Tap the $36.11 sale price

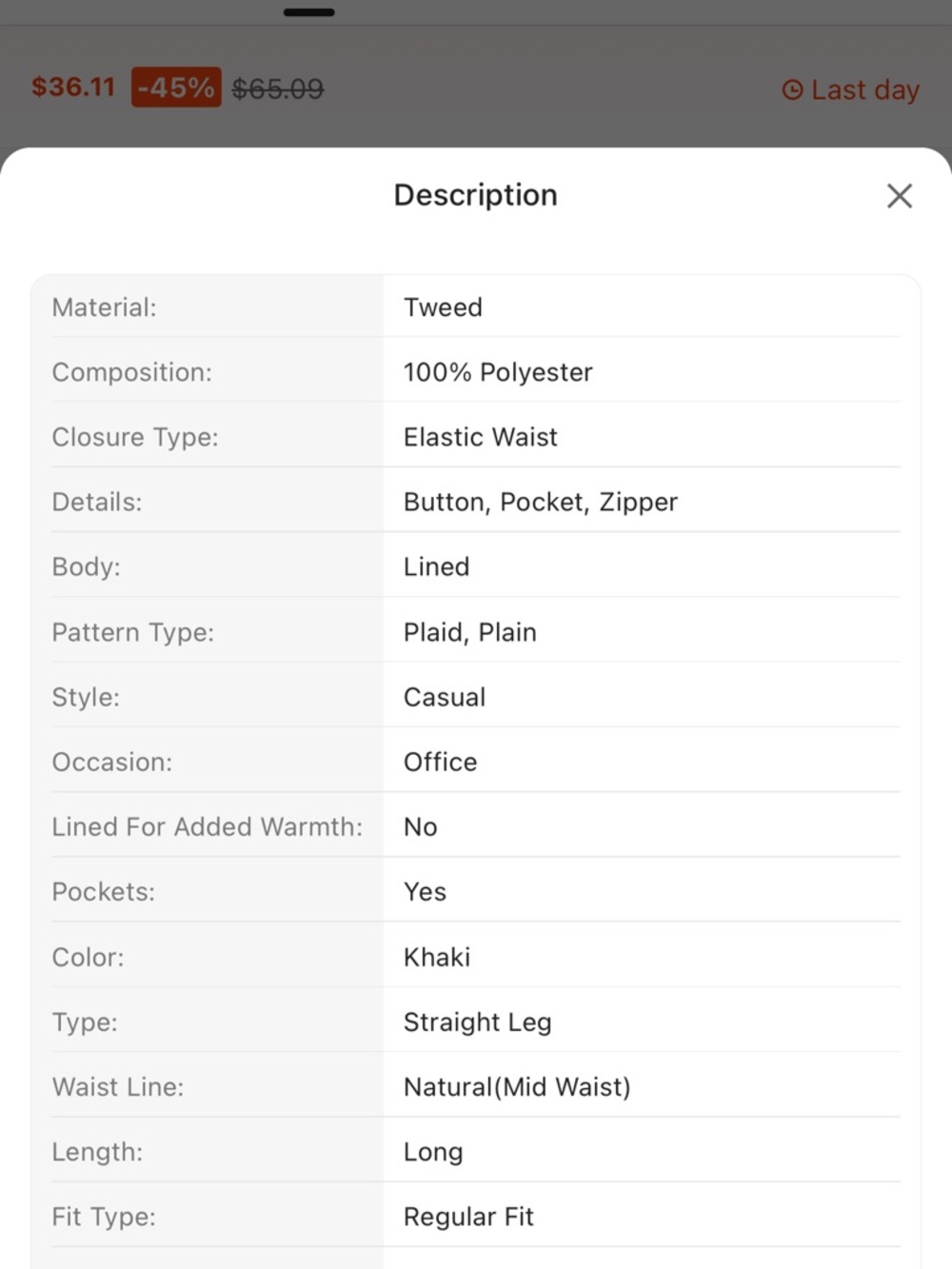(73, 88)
